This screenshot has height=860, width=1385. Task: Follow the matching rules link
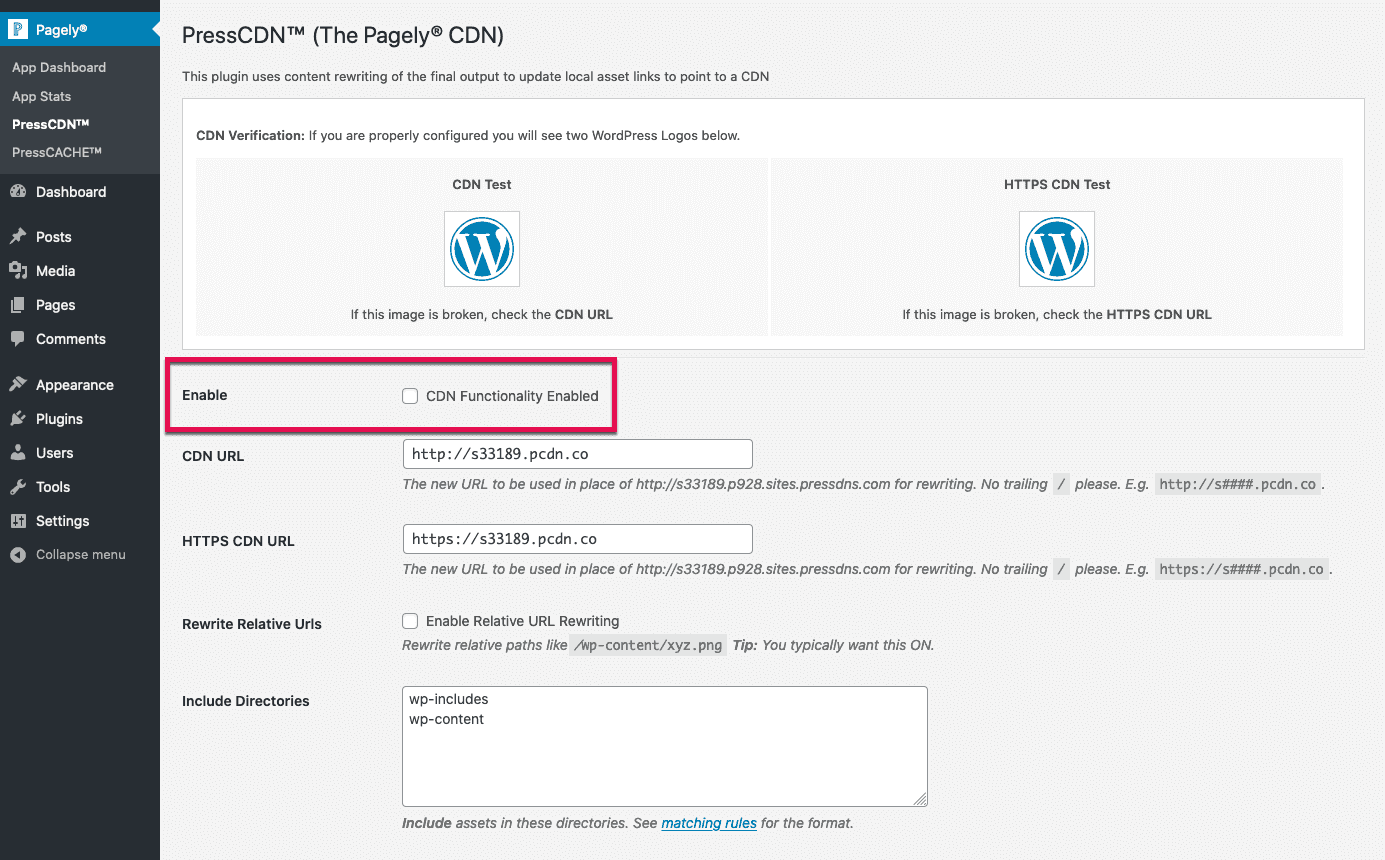coord(709,823)
